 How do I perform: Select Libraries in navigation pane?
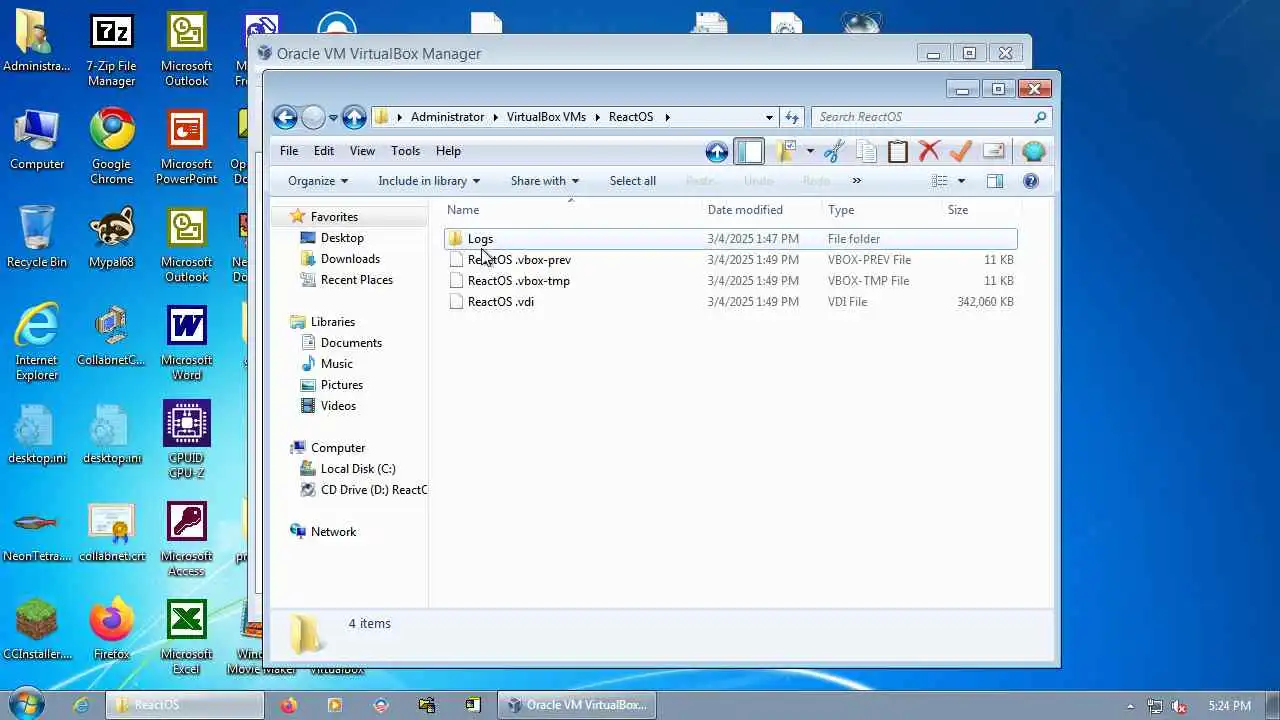332,322
